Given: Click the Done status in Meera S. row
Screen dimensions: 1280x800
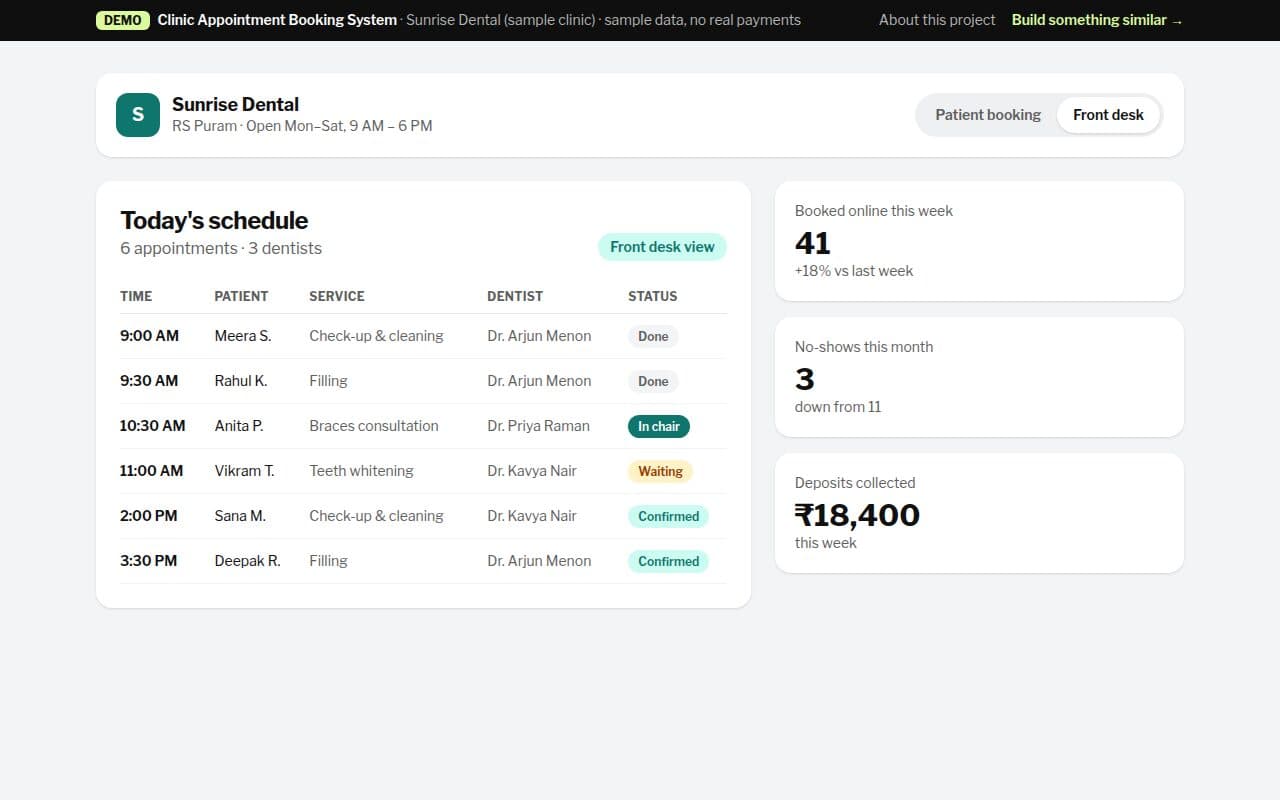Looking at the screenshot, I should [x=653, y=337].
